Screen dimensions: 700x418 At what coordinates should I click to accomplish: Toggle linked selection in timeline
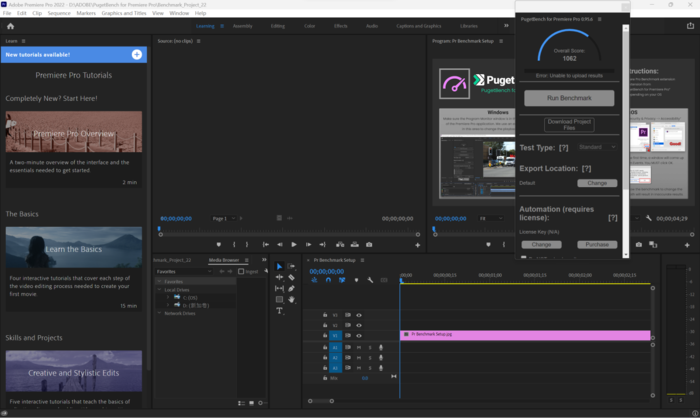point(342,280)
